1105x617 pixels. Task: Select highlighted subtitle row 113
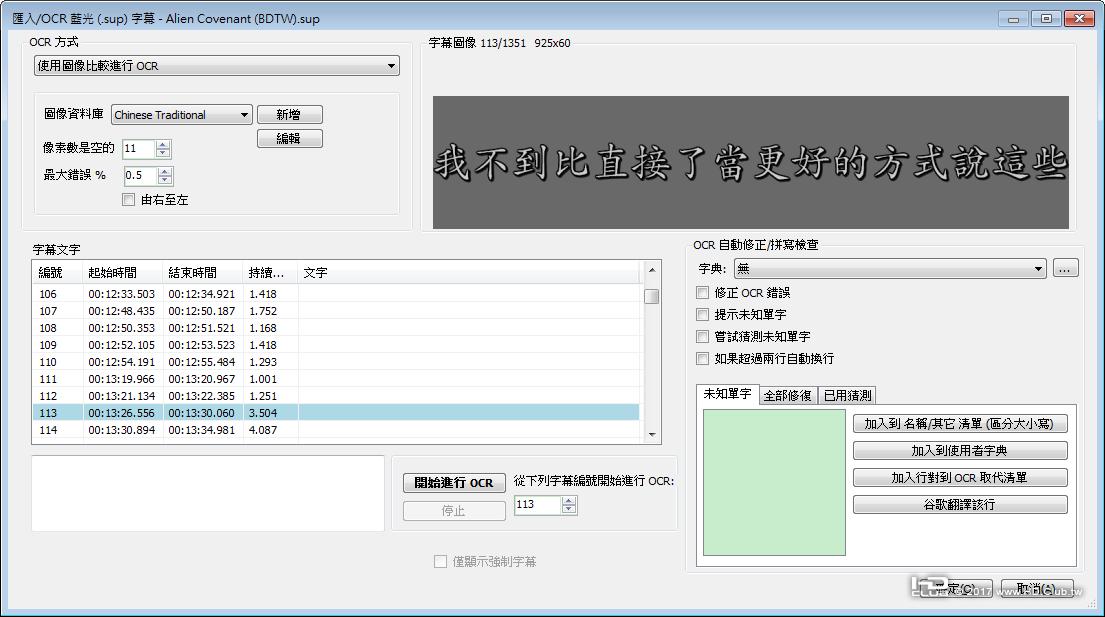[x=336, y=412]
